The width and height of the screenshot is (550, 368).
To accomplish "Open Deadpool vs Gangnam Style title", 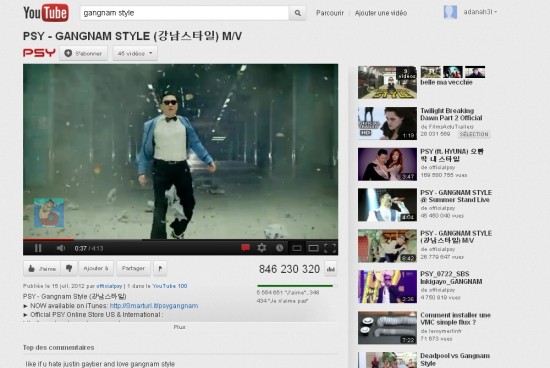I will pyautogui.click(x=455, y=360).
